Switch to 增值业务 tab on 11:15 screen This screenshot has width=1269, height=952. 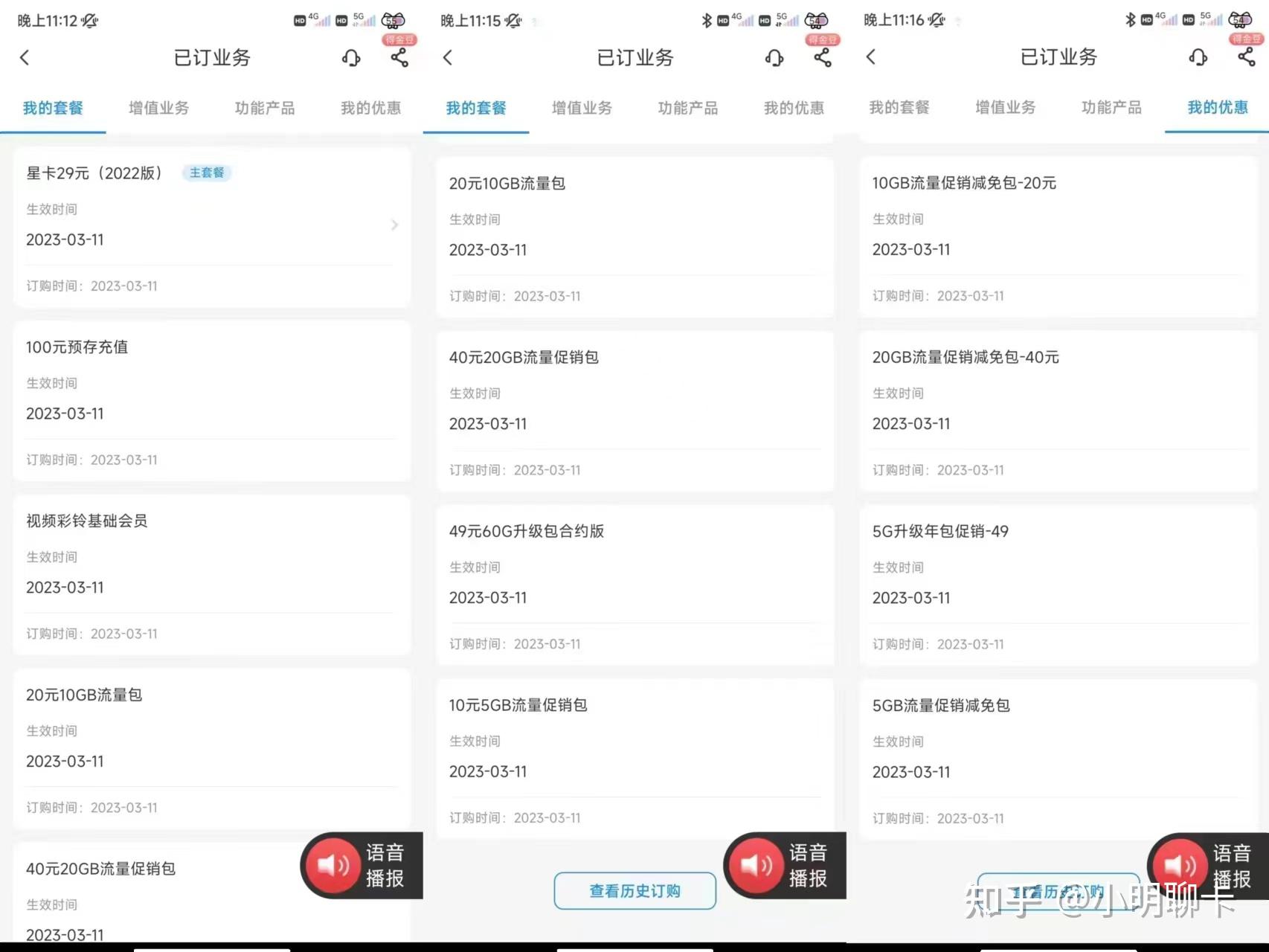click(582, 108)
